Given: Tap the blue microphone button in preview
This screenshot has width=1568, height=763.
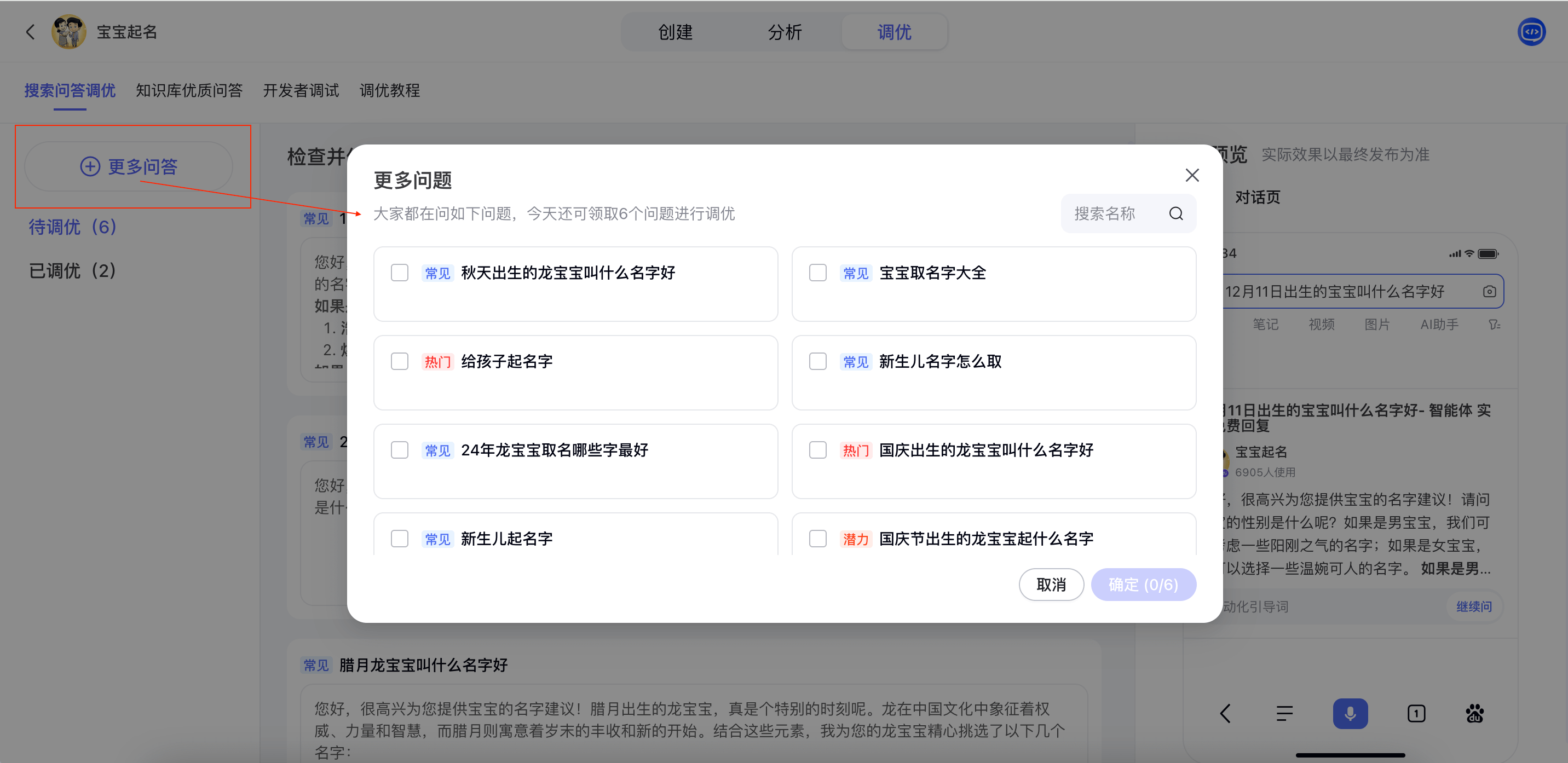Looking at the screenshot, I should coord(1350,713).
